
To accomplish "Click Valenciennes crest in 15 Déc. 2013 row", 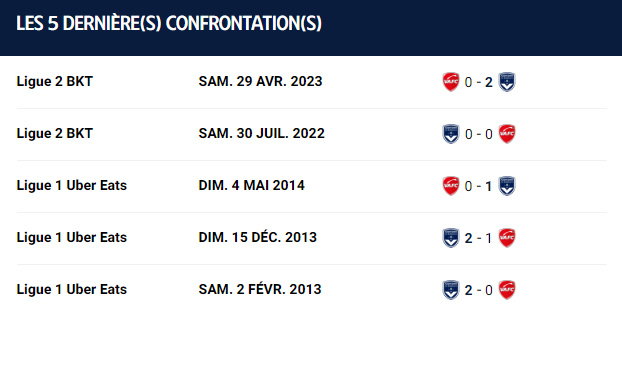I will (x=507, y=238).
